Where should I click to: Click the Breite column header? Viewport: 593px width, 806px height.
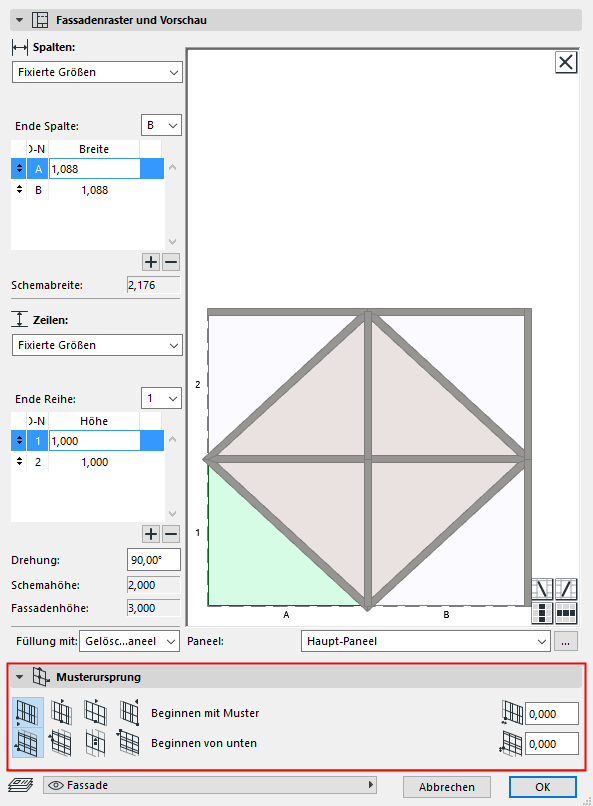click(94, 149)
